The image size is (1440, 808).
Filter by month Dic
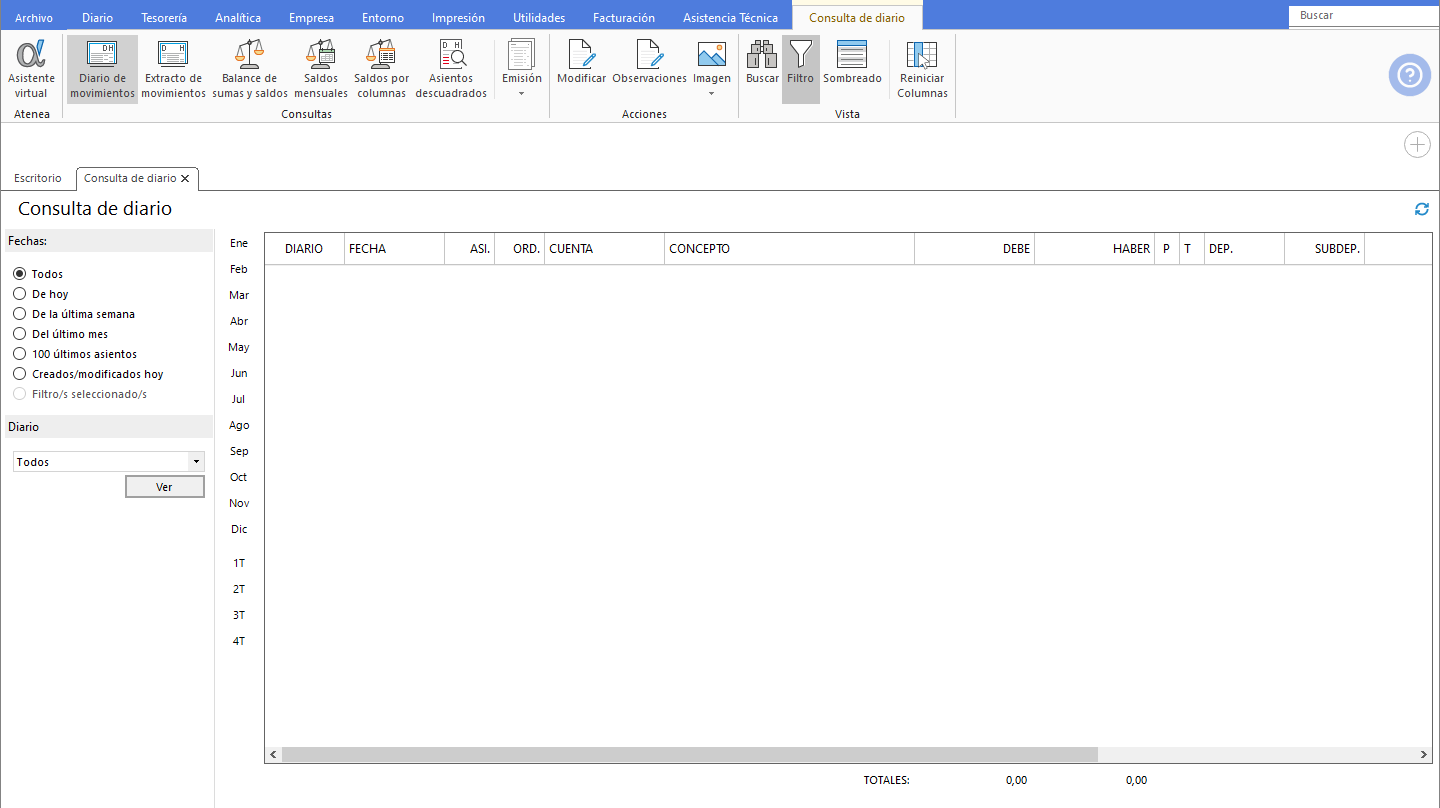(239, 529)
